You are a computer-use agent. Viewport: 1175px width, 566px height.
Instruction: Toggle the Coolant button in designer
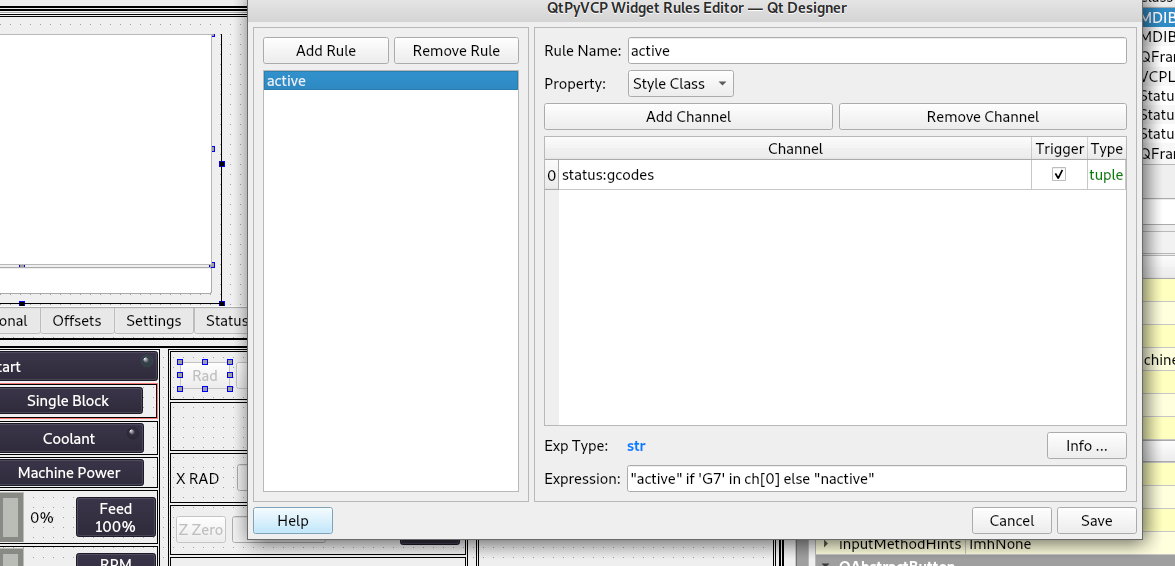tap(69, 439)
